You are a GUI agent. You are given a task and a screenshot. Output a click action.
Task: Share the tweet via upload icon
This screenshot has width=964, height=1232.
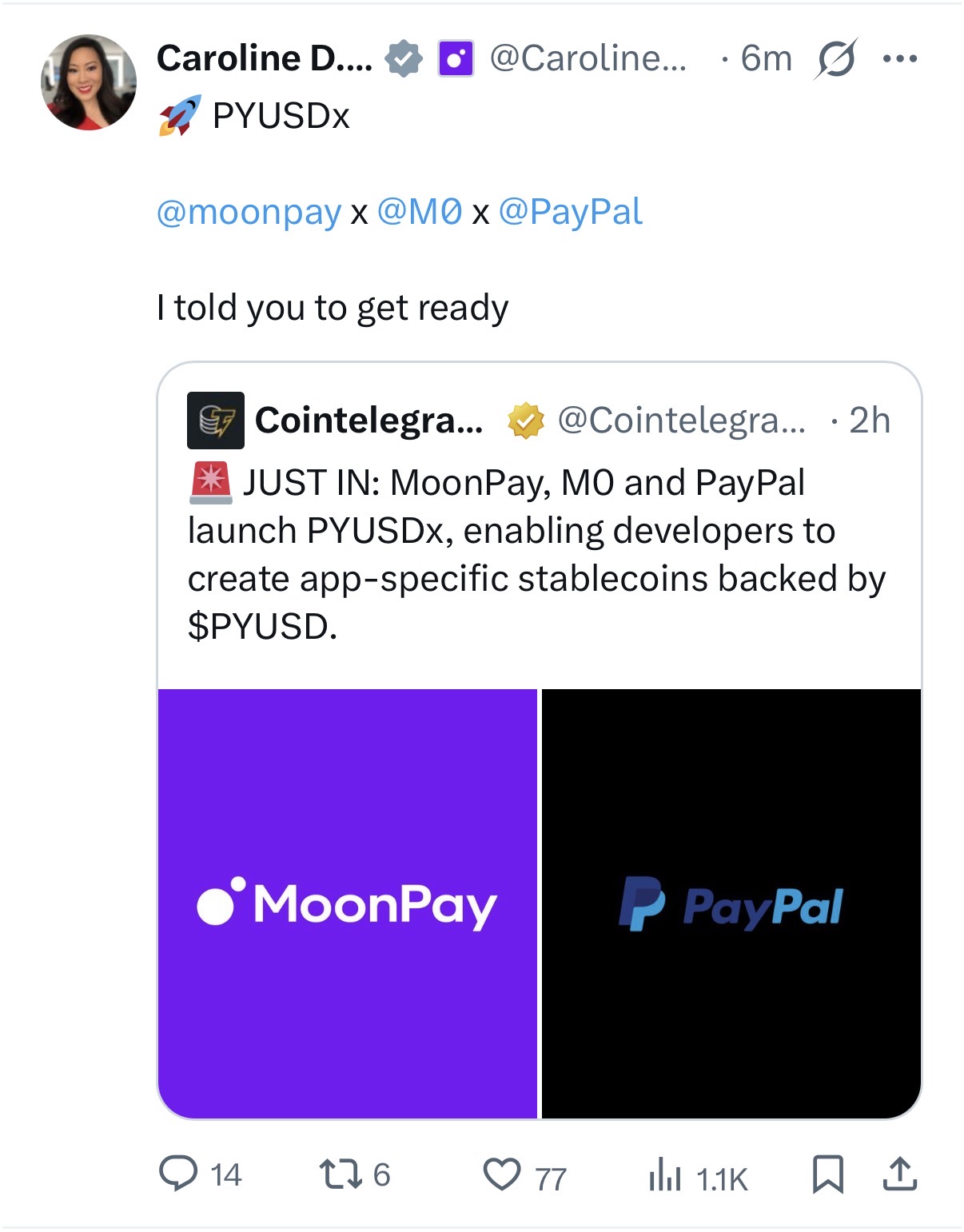click(899, 1174)
